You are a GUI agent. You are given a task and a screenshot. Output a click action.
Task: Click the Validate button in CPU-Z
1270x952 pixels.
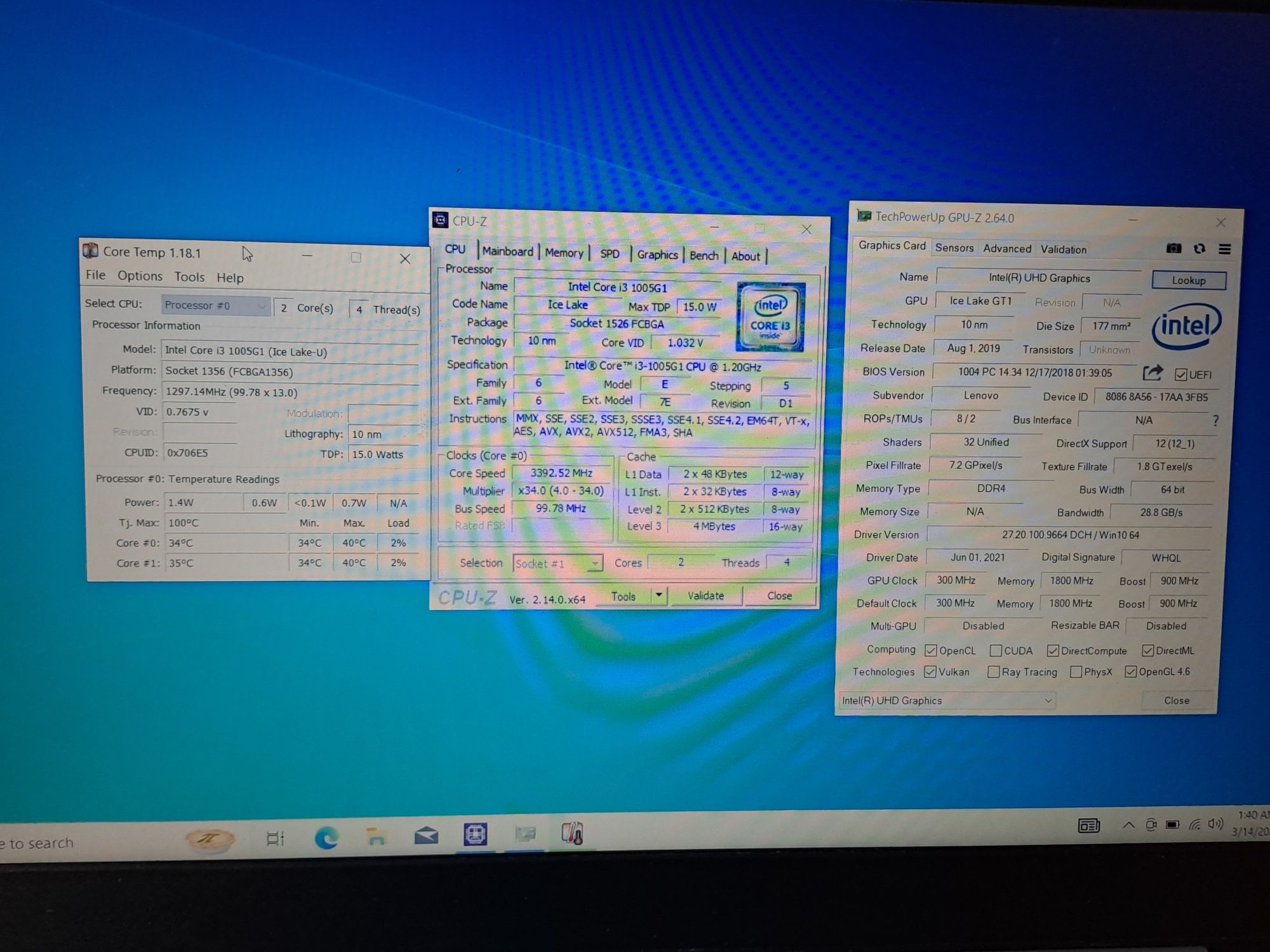click(x=705, y=595)
